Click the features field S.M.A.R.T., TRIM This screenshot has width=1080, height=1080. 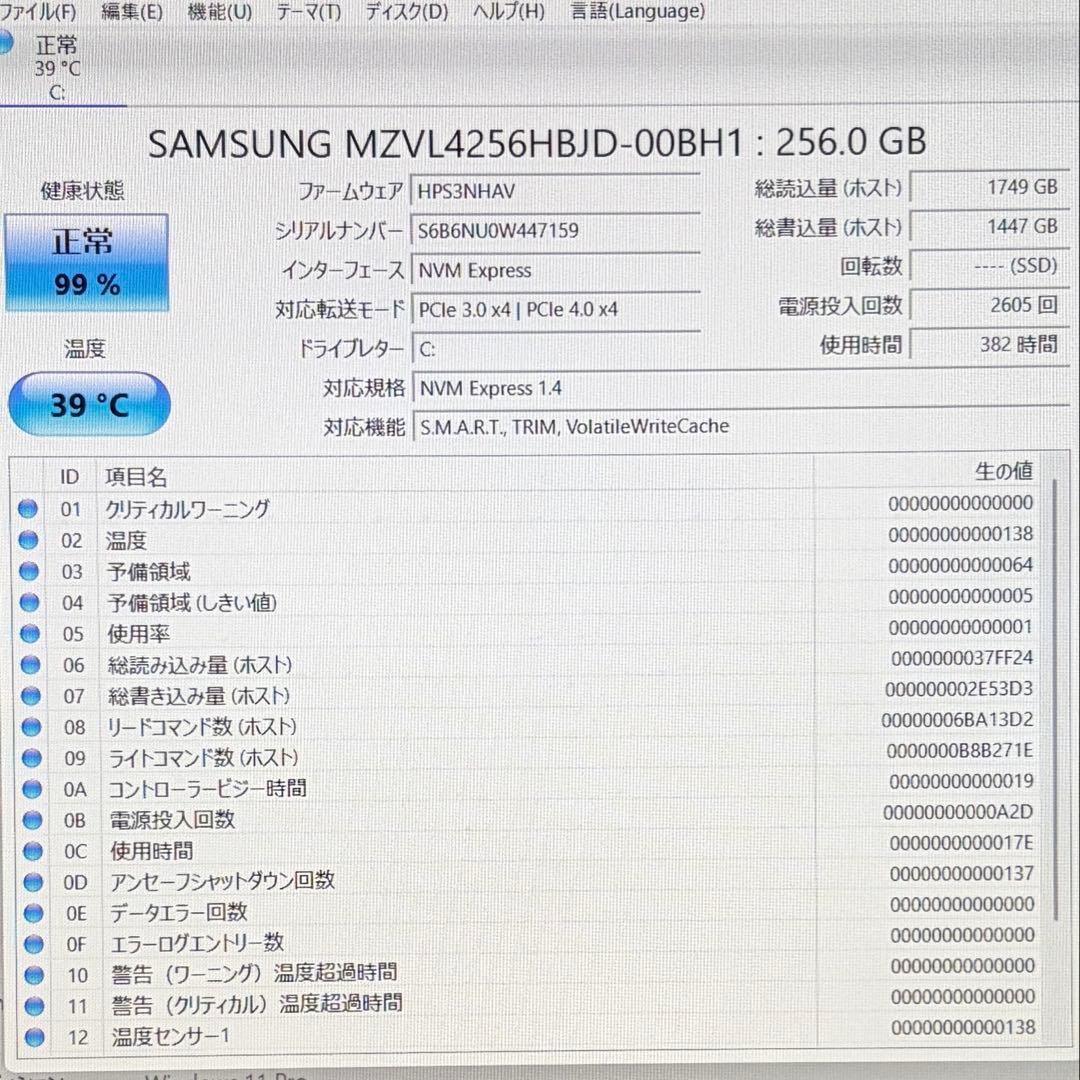pos(740,427)
